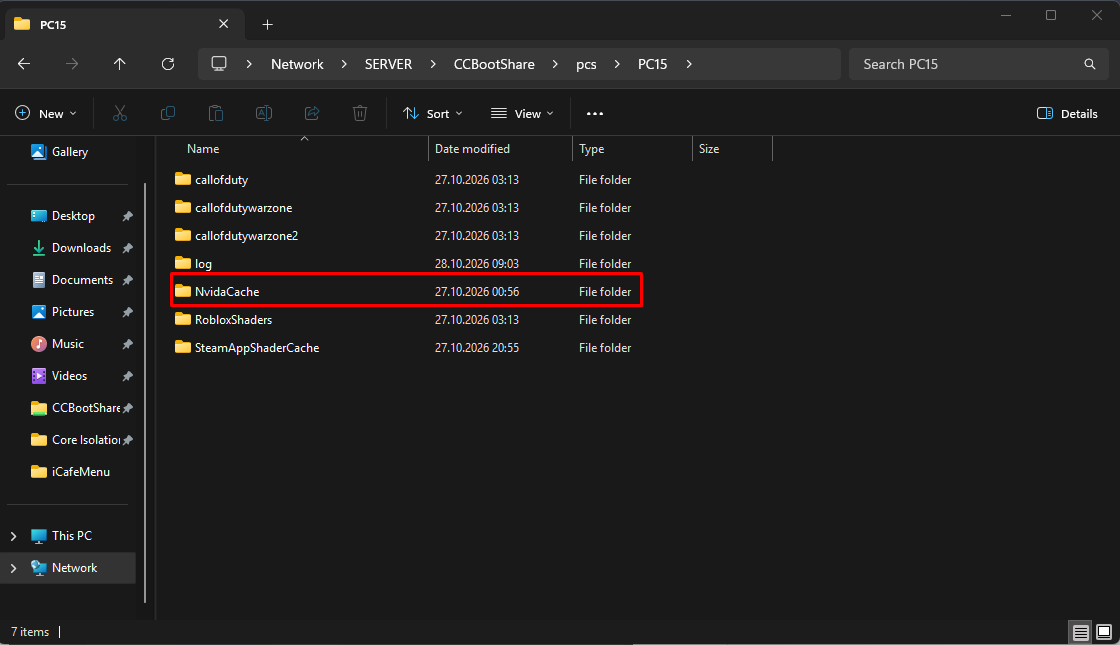Viewport: 1120px width, 645px height.
Task: Click the Delete trash icon
Action: pos(360,114)
